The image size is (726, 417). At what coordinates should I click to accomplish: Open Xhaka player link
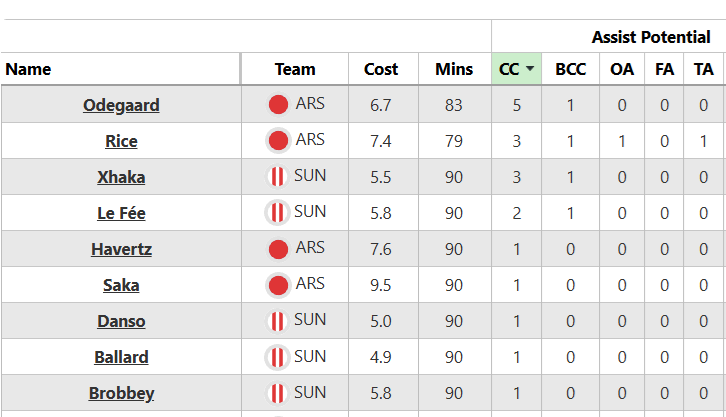tap(121, 177)
